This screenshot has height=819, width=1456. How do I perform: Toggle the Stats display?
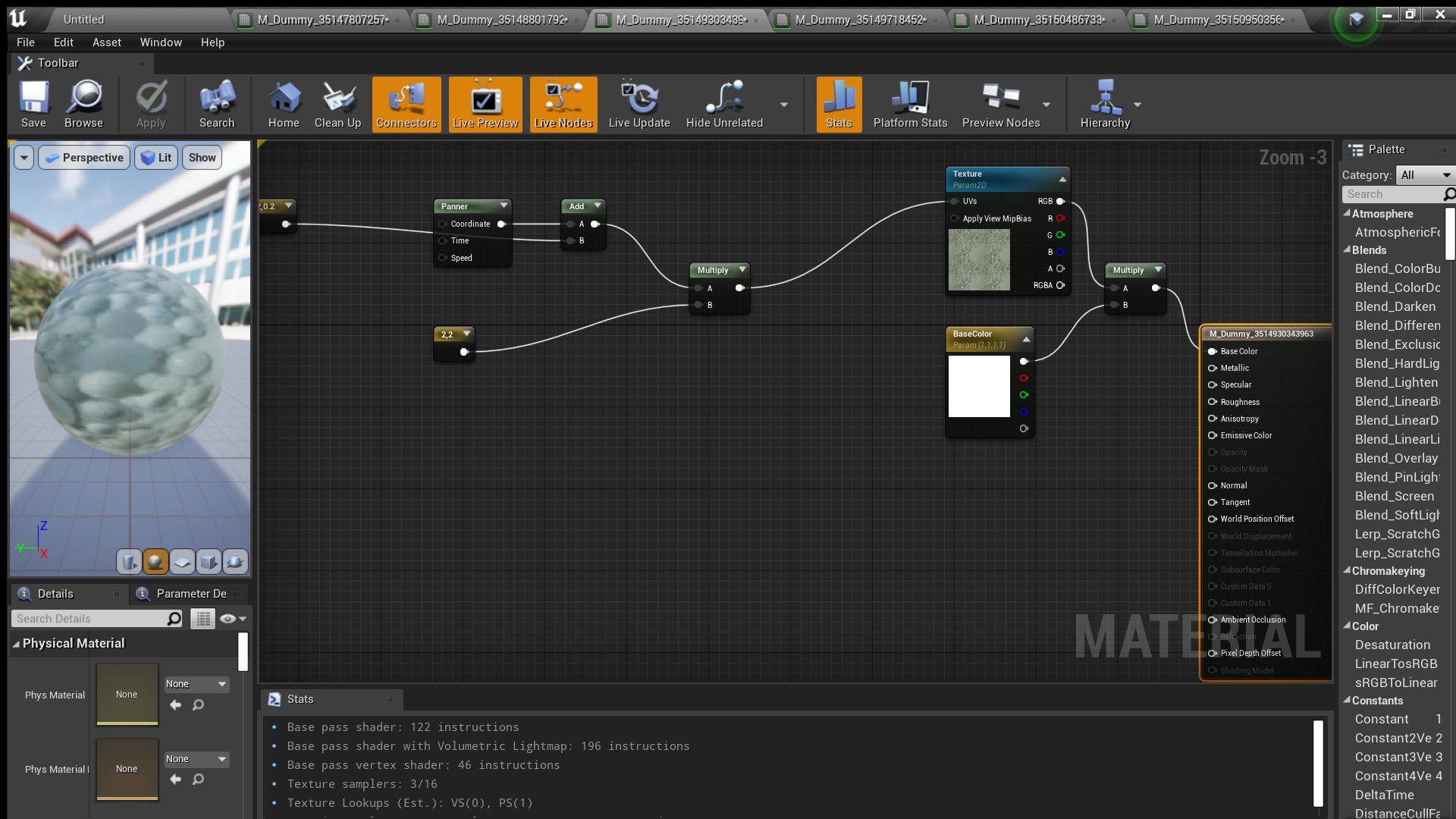tap(839, 104)
